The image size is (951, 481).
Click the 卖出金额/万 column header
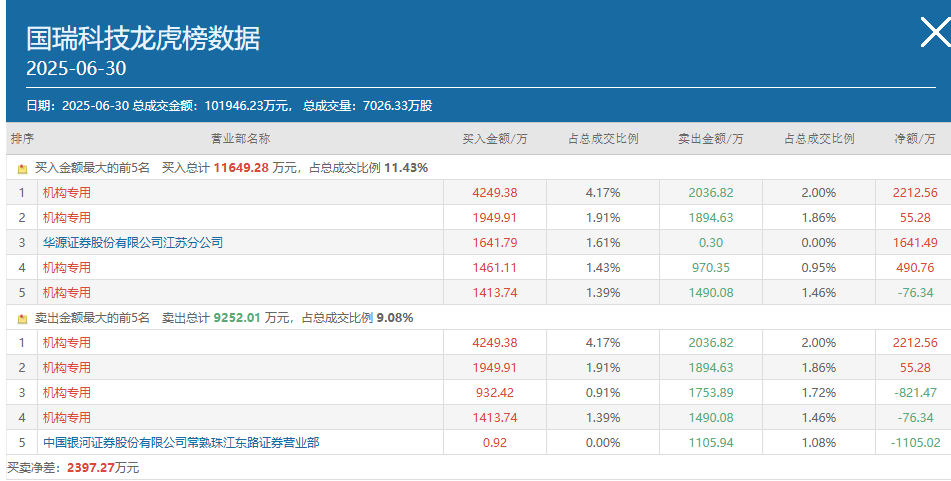(x=711, y=138)
